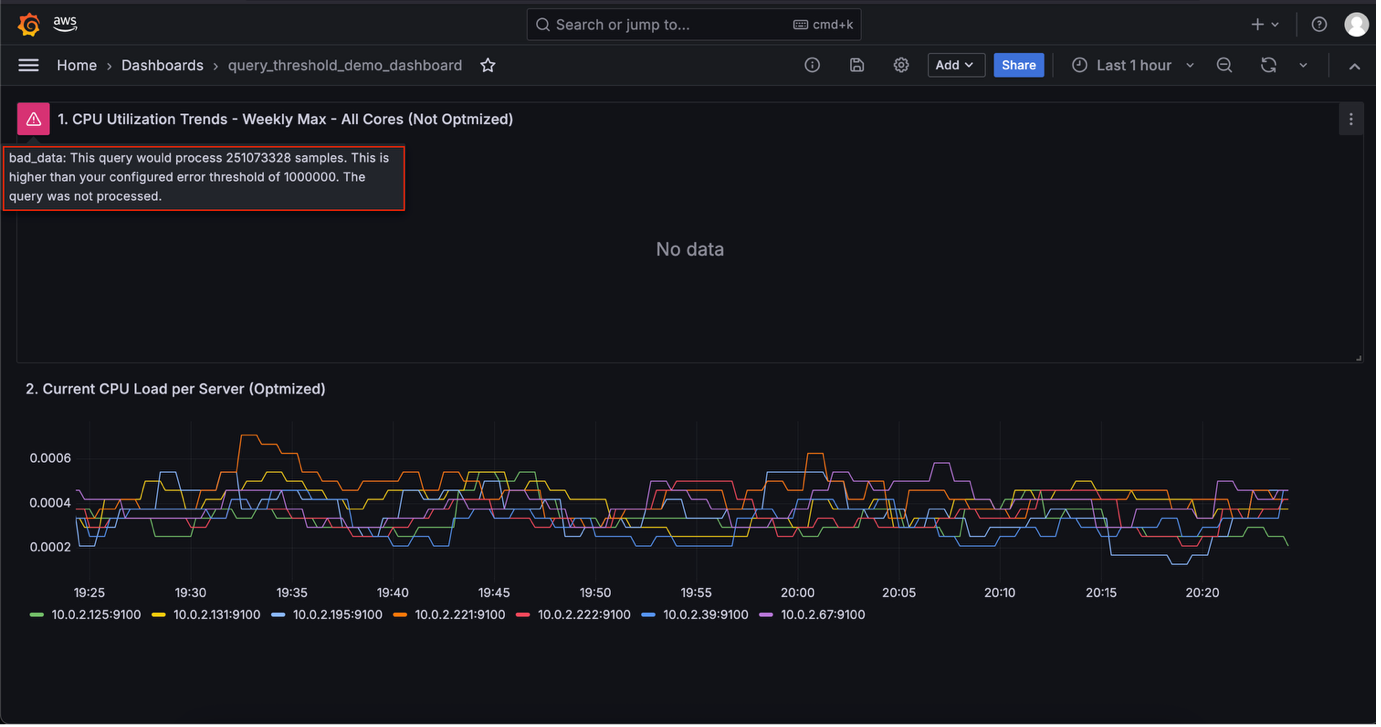Navigate to Dashboards via breadcrumb link
Screen dimensions: 1381x727
[x=162, y=65]
